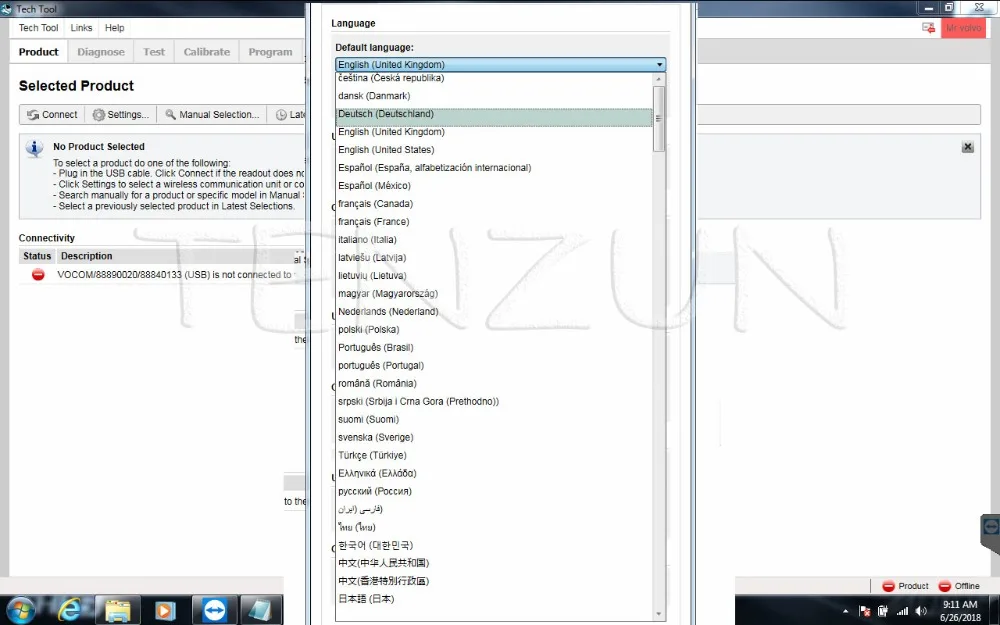
Task: Switch to the Diagnose tab
Action: 101,52
